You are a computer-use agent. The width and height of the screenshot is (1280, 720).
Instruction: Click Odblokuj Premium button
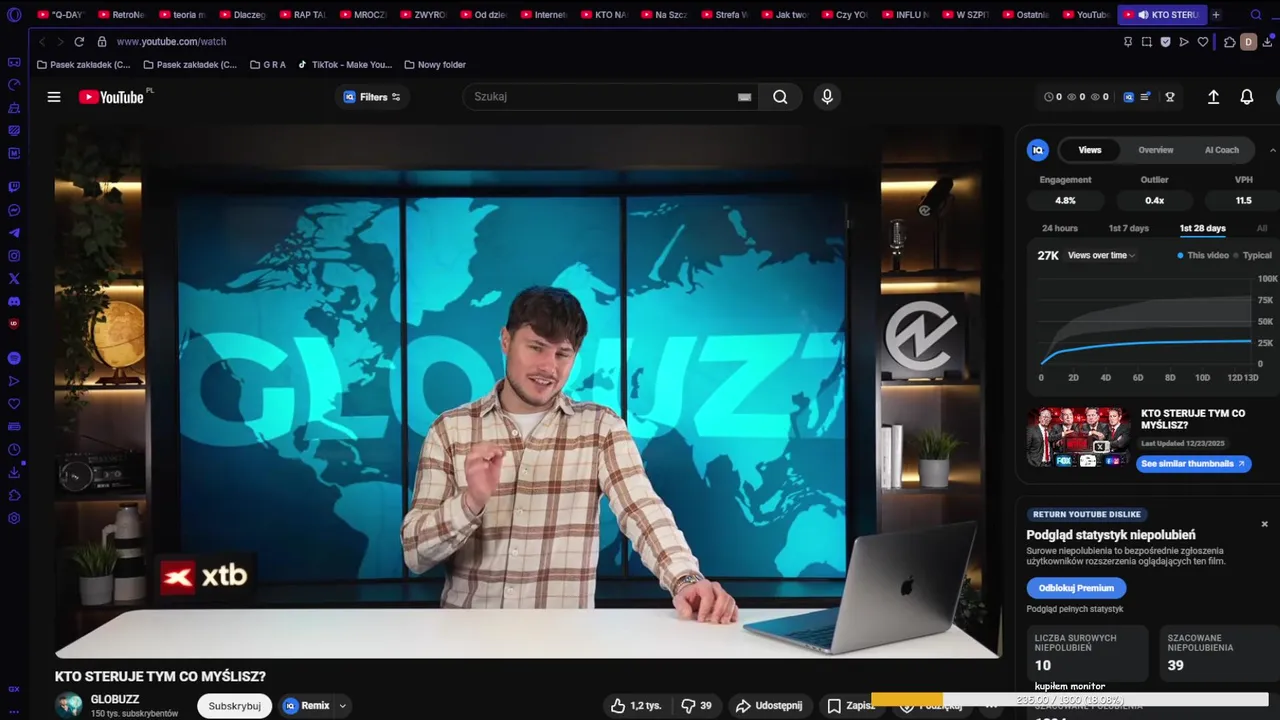pyautogui.click(x=1076, y=588)
